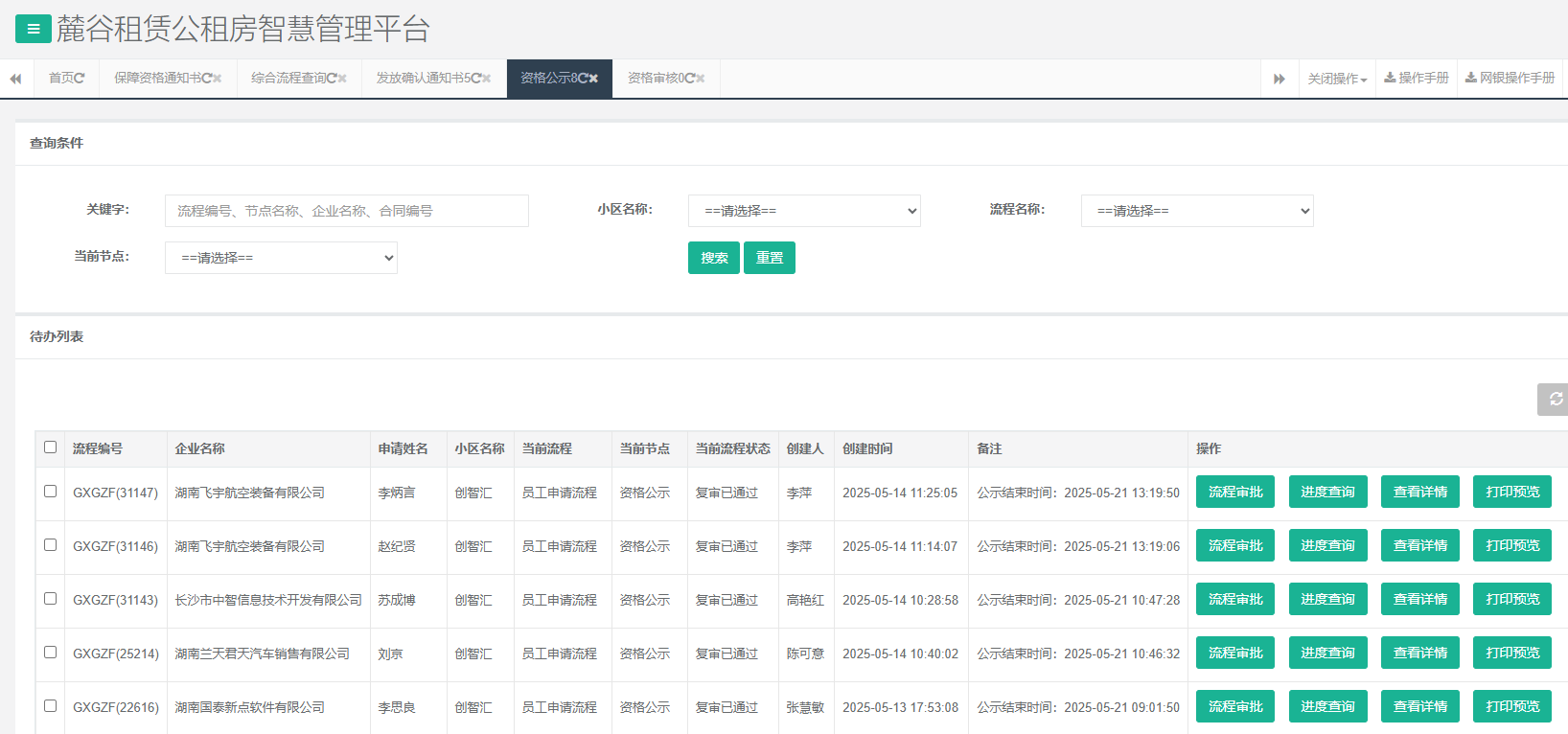This screenshot has width=1568, height=734.
Task: Open the 当前节点 dropdown list
Action: [x=281, y=258]
